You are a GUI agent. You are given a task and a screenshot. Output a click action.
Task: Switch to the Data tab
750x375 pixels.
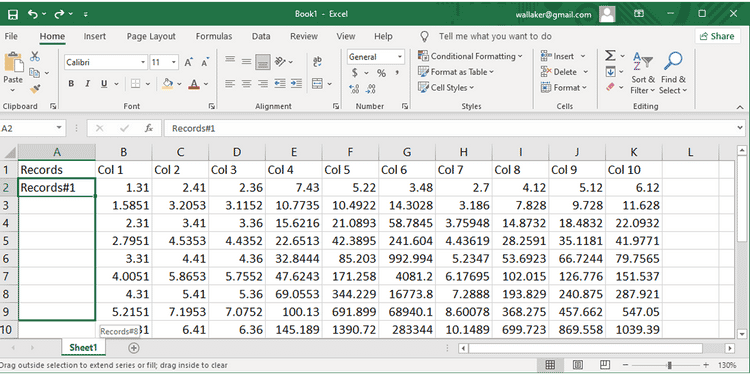point(261,36)
